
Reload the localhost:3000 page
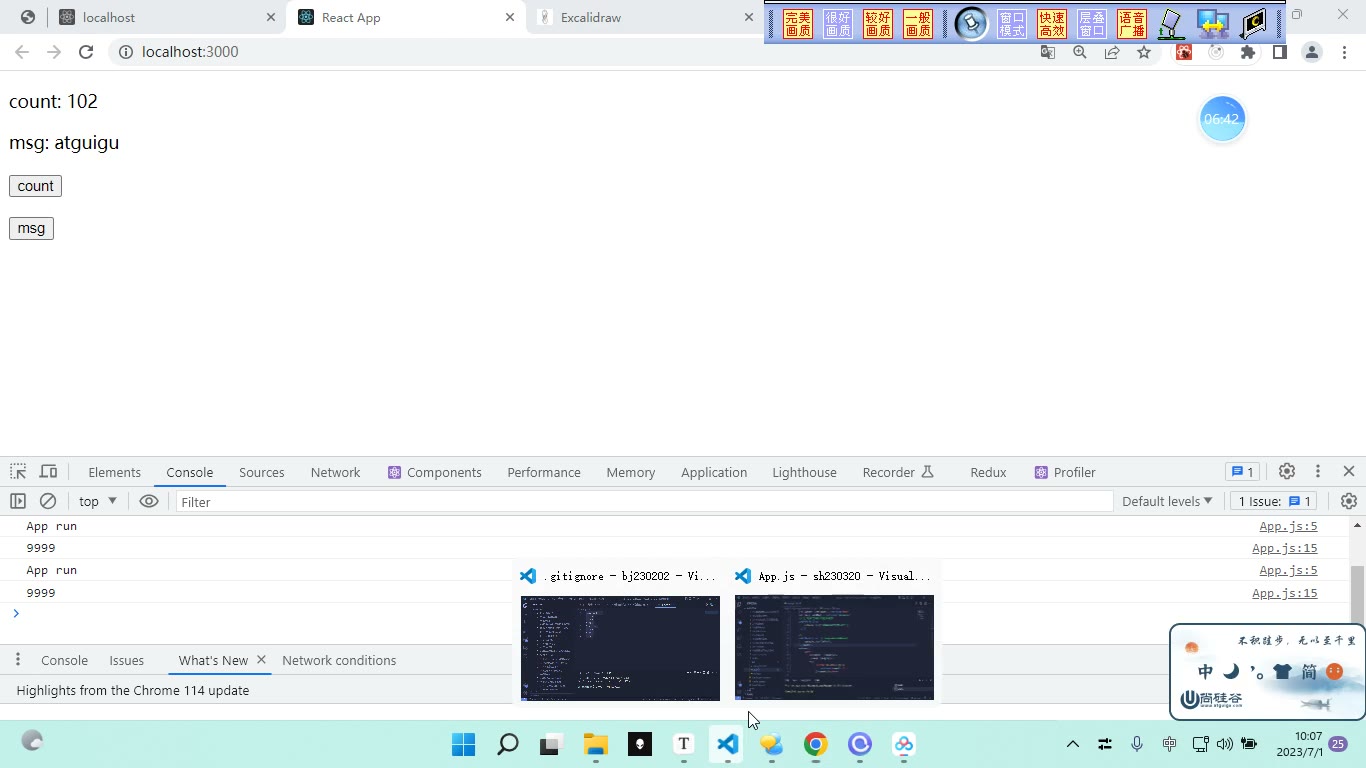(86, 52)
